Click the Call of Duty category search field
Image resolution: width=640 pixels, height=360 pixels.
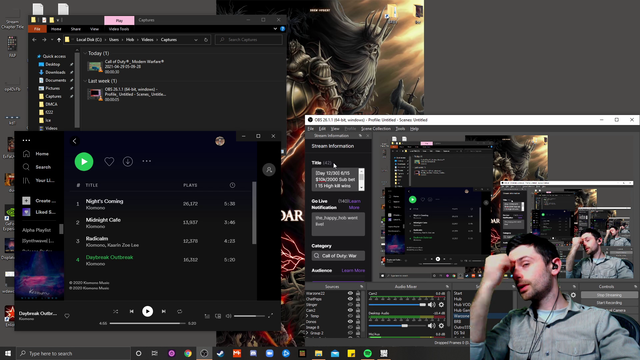338,256
